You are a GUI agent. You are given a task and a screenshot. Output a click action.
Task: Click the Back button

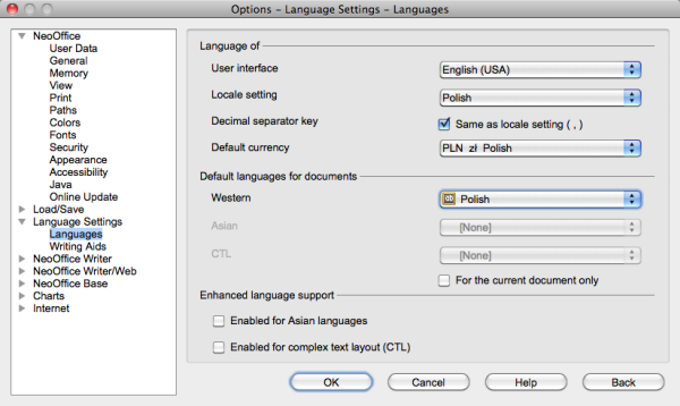[x=623, y=382]
